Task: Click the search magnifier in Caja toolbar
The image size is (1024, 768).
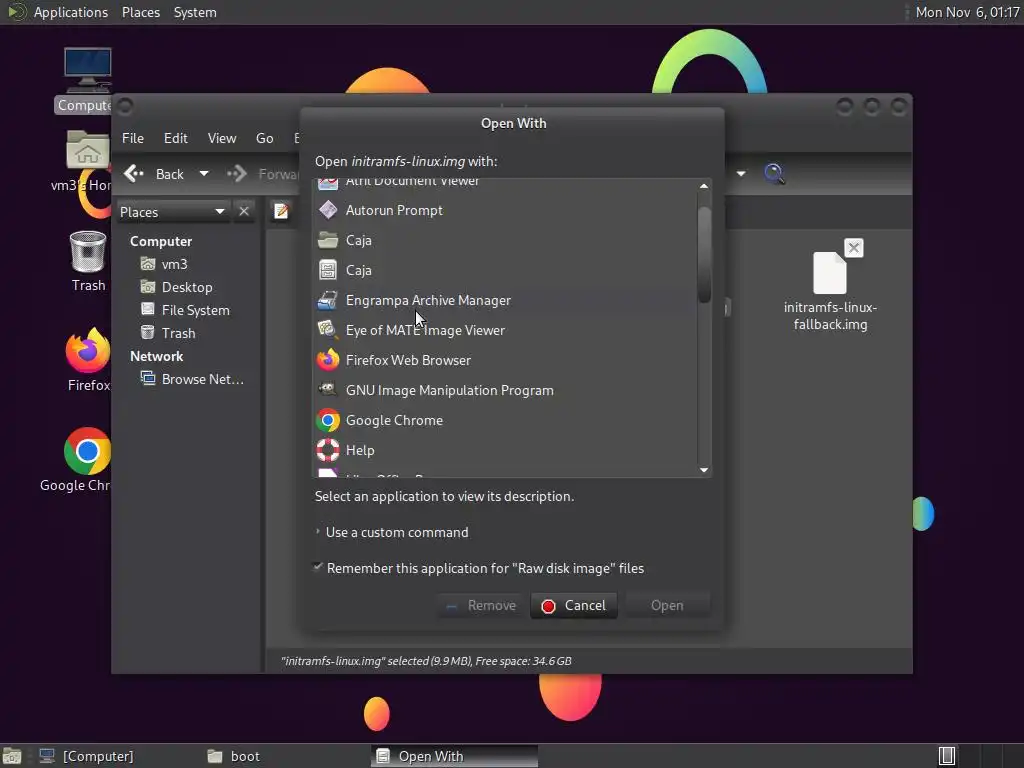Action: point(774,174)
